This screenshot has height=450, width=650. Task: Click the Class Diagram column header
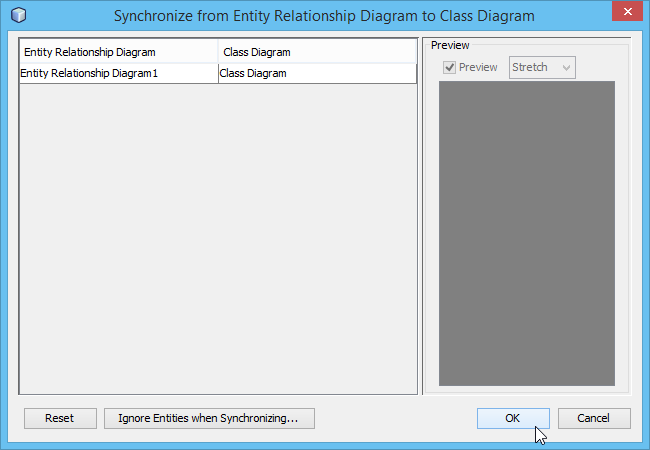point(317,52)
